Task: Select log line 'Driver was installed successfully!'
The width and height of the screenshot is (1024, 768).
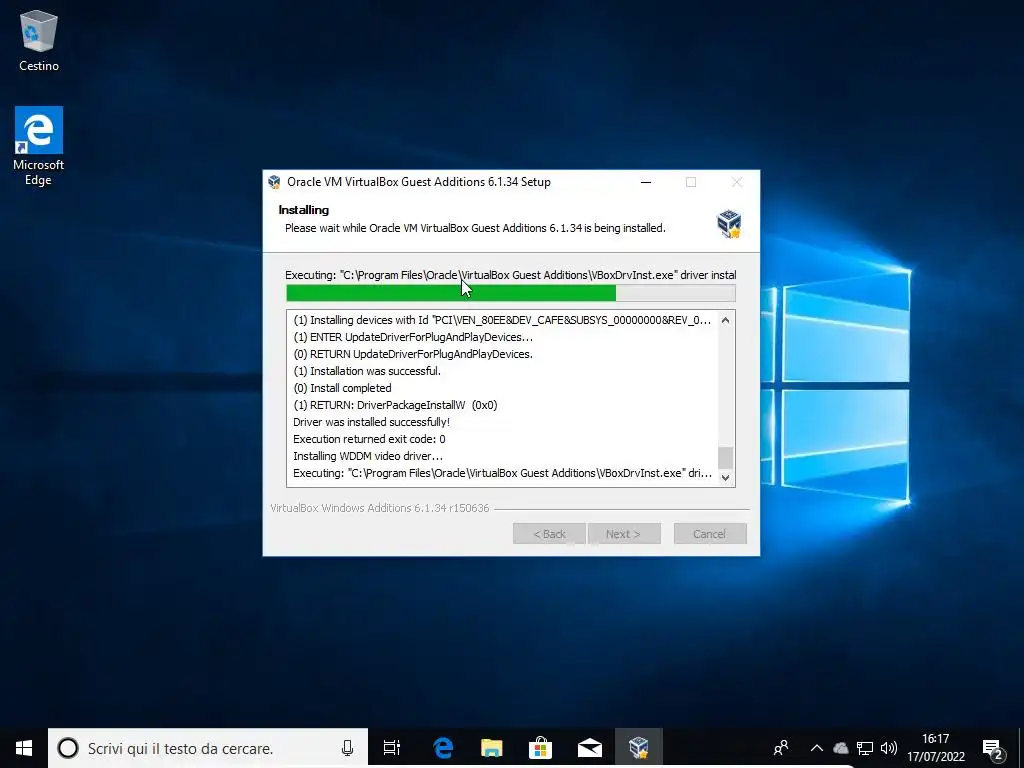Action: (372, 422)
